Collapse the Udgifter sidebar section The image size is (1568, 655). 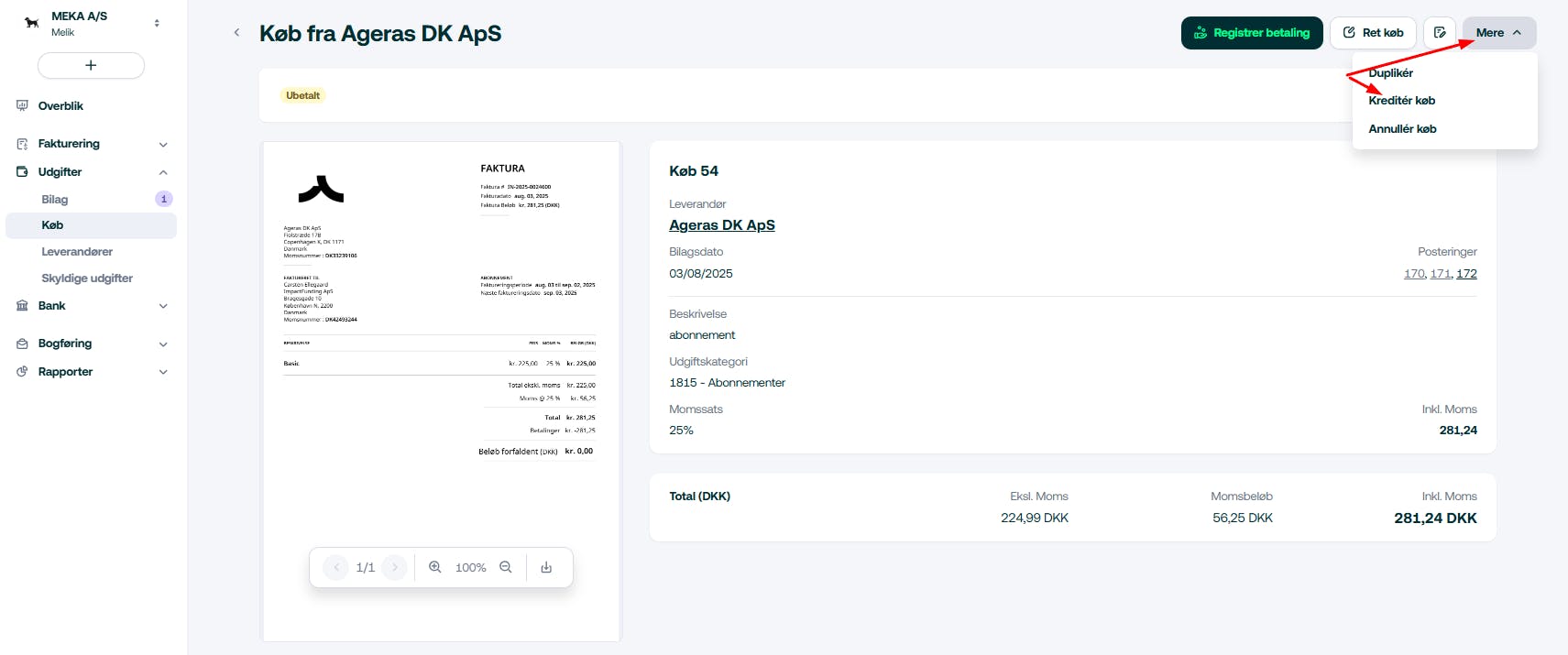163,172
